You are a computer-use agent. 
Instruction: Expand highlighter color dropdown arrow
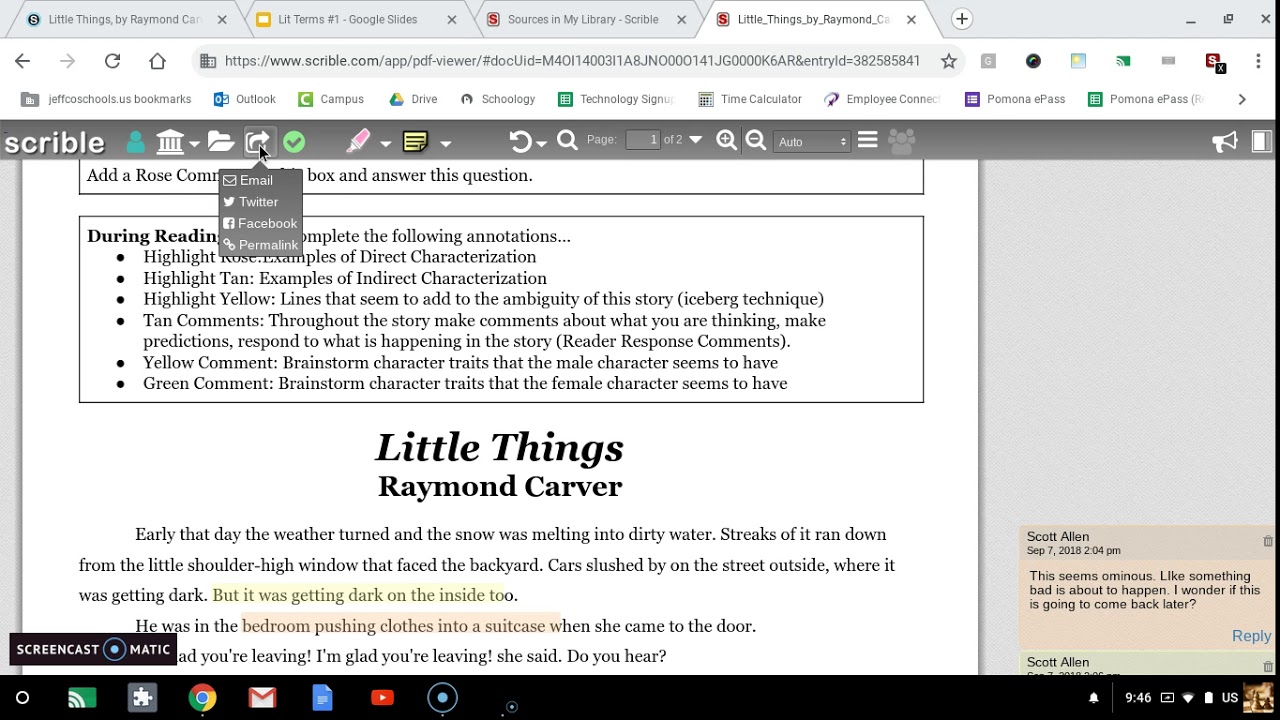[x=385, y=144]
